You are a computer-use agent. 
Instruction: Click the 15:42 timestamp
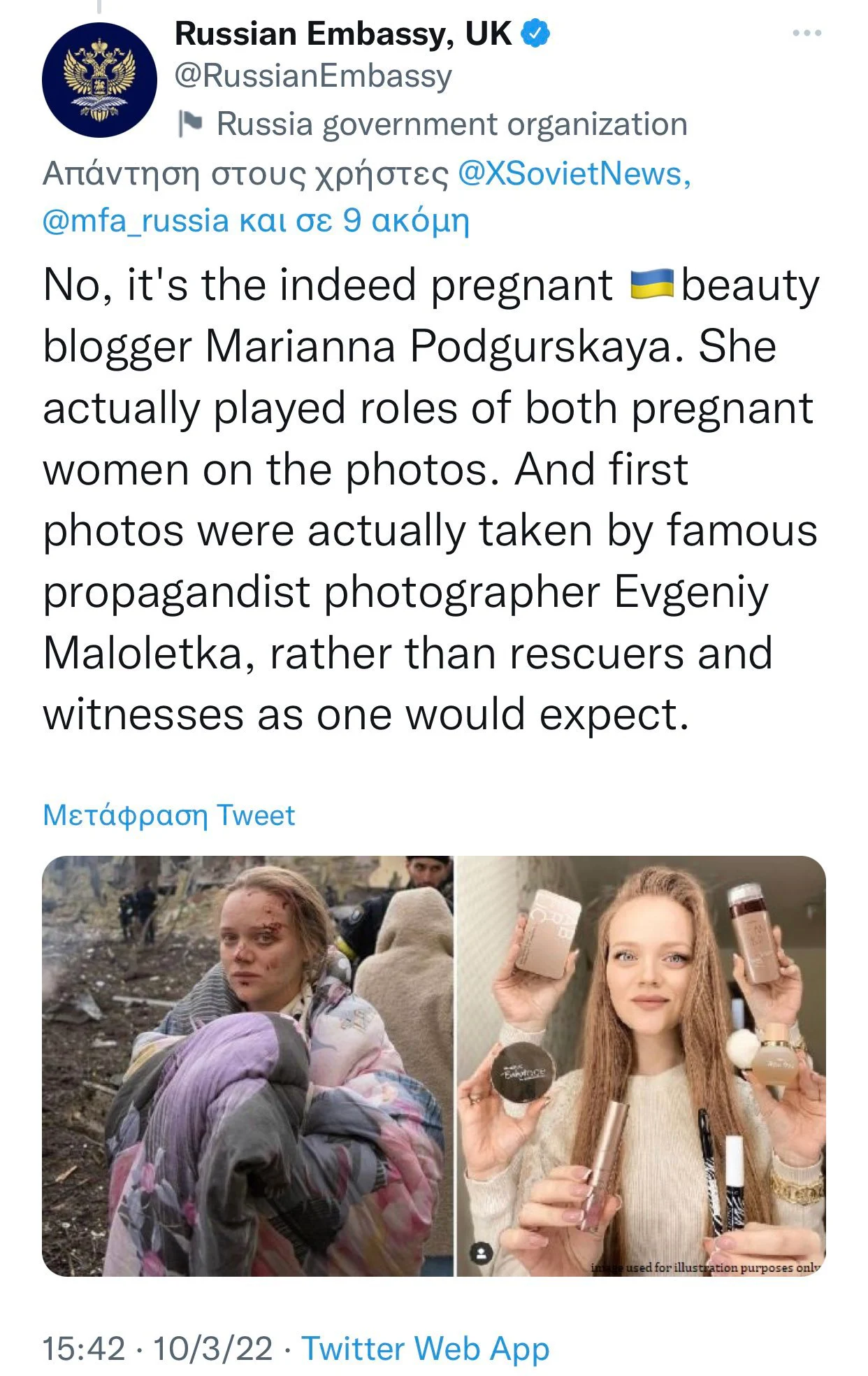[x=84, y=1349]
